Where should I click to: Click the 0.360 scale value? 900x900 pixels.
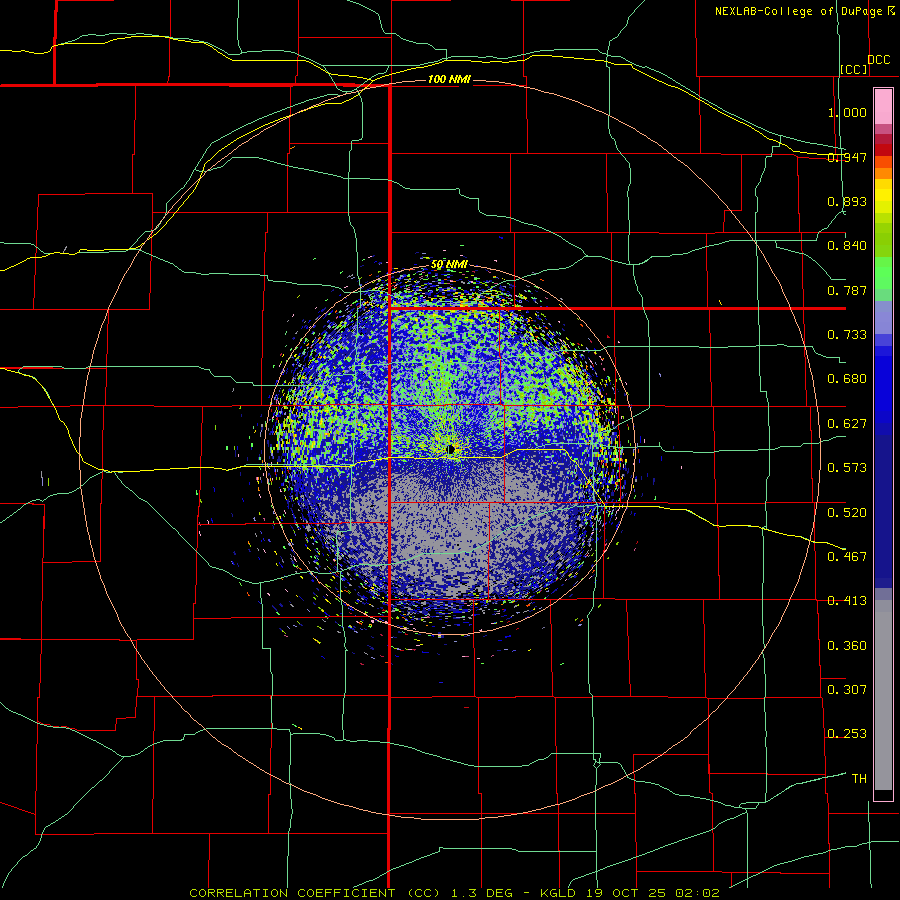pyautogui.click(x=847, y=646)
